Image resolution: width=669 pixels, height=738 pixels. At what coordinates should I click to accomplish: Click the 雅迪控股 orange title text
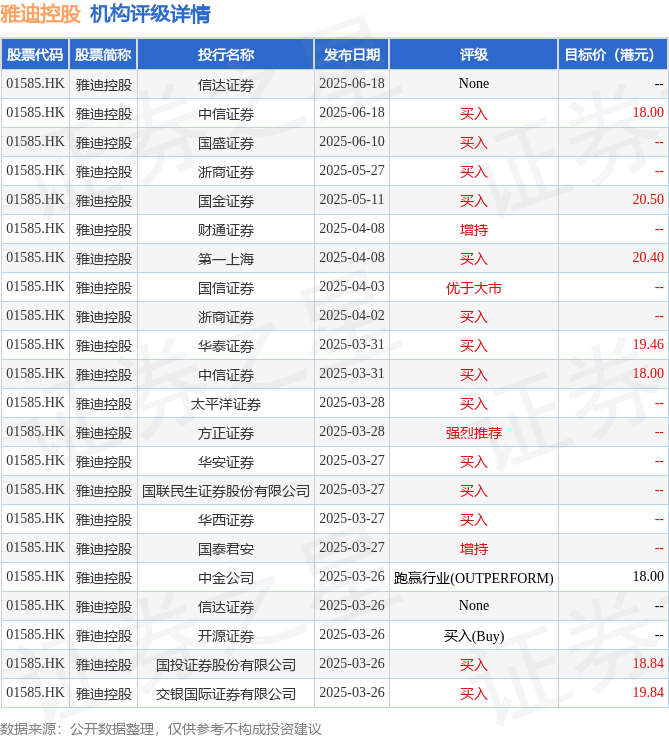(x=40, y=14)
